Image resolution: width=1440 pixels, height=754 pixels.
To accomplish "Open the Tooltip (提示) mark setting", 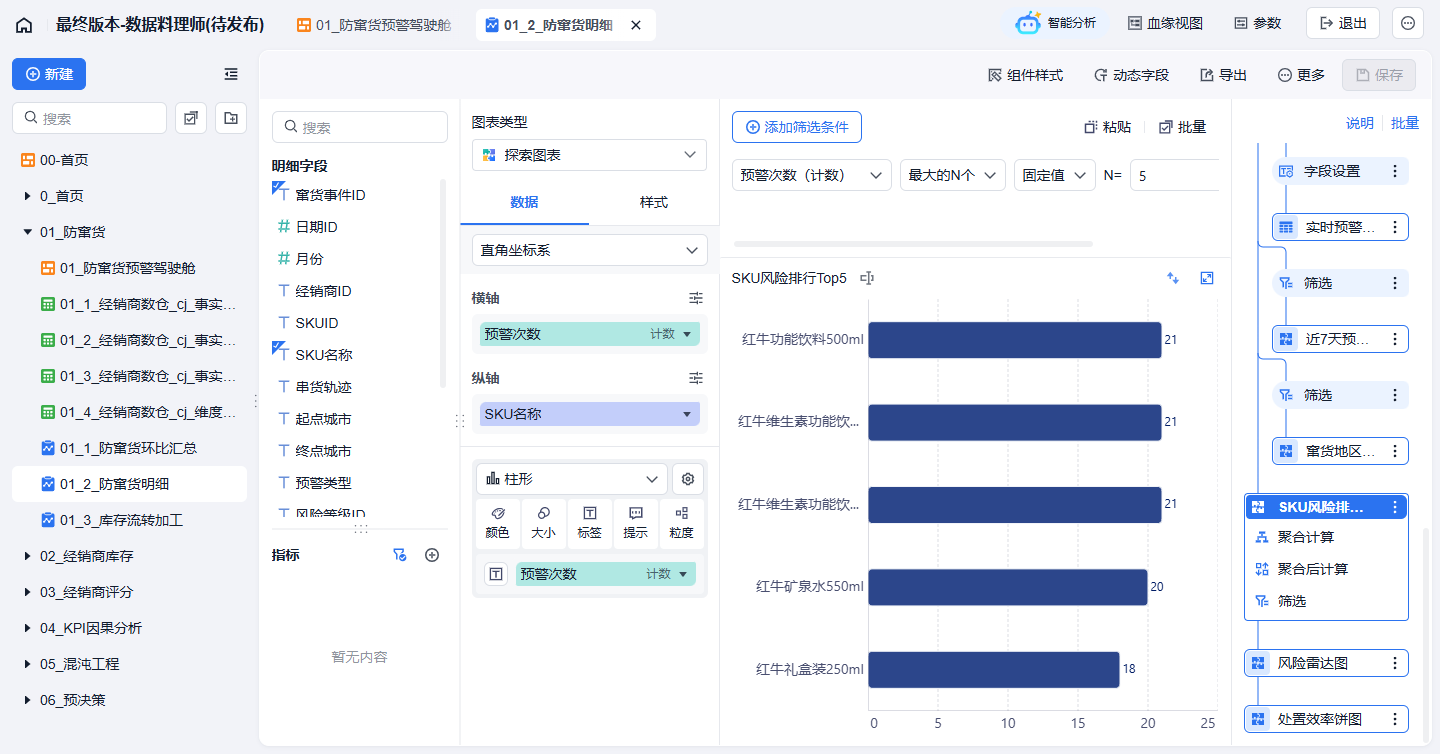I will (x=635, y=524).
